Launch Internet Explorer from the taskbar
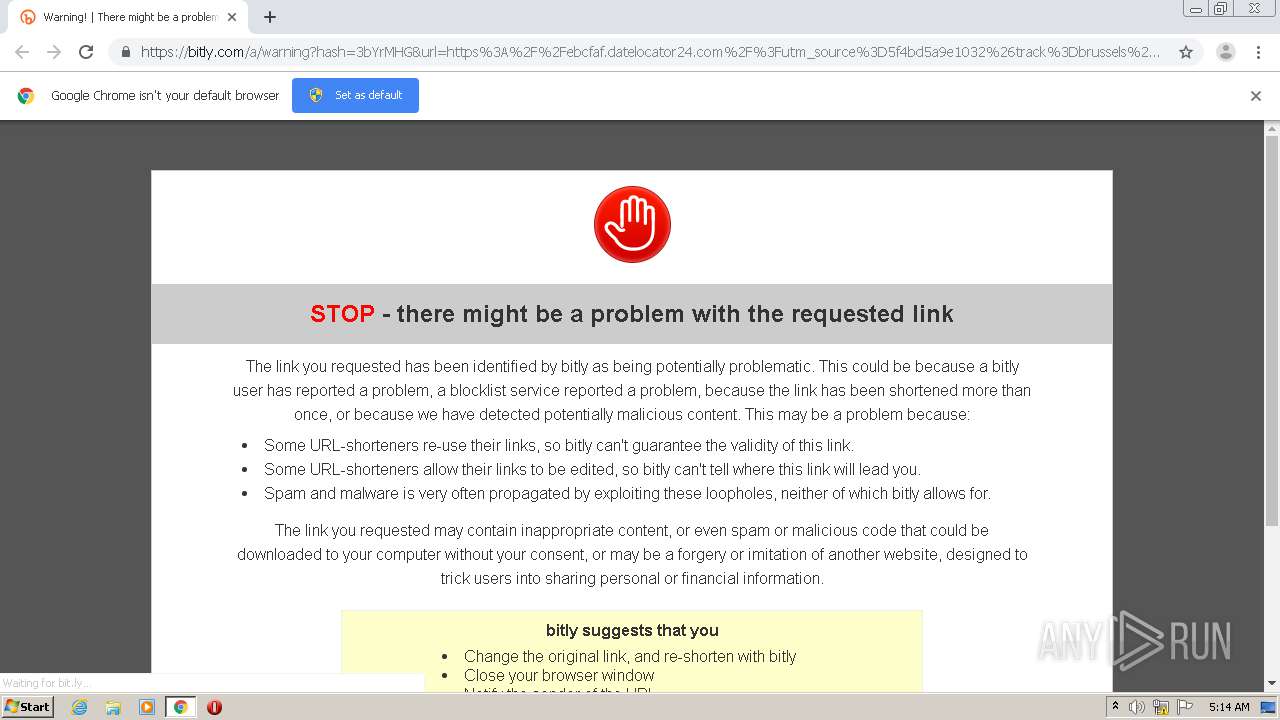Viewport: 1280px width, 720px height. click(79, 707)
